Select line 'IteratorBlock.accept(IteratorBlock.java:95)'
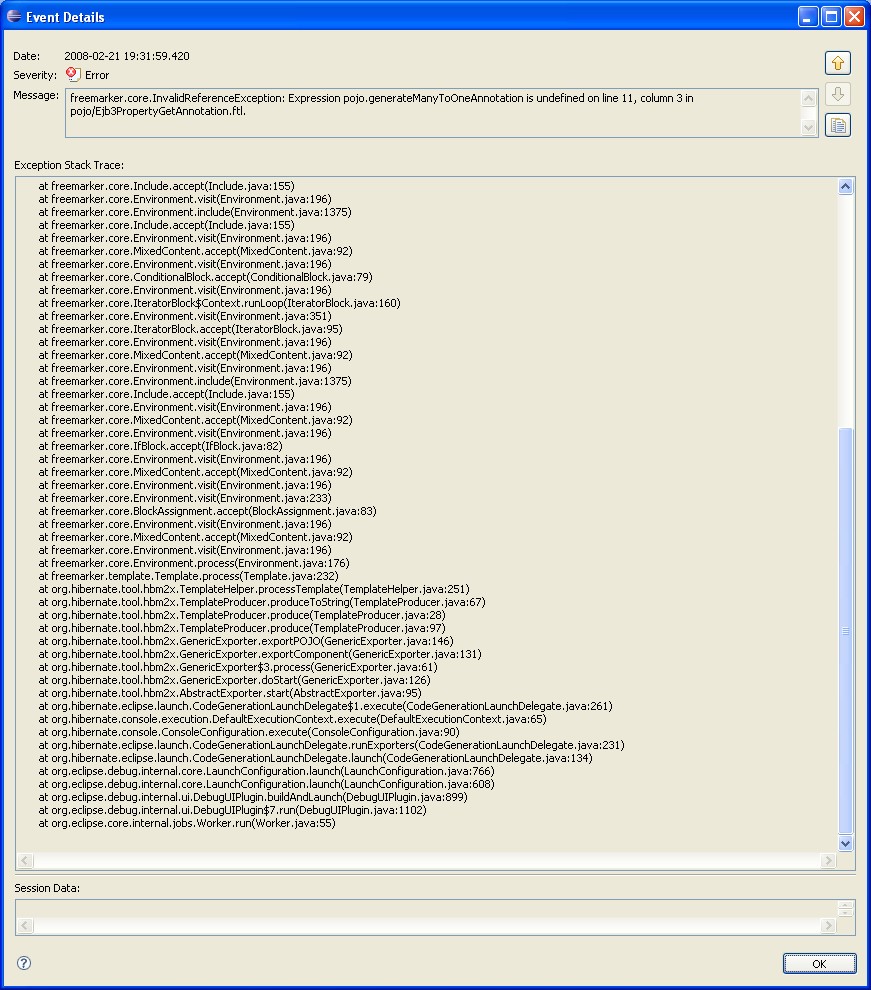 point(191,329)
